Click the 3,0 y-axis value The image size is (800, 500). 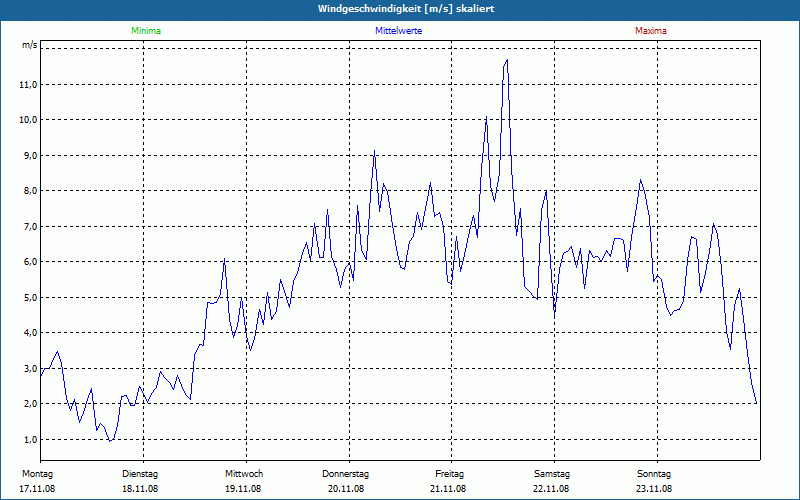coord(30,368)
